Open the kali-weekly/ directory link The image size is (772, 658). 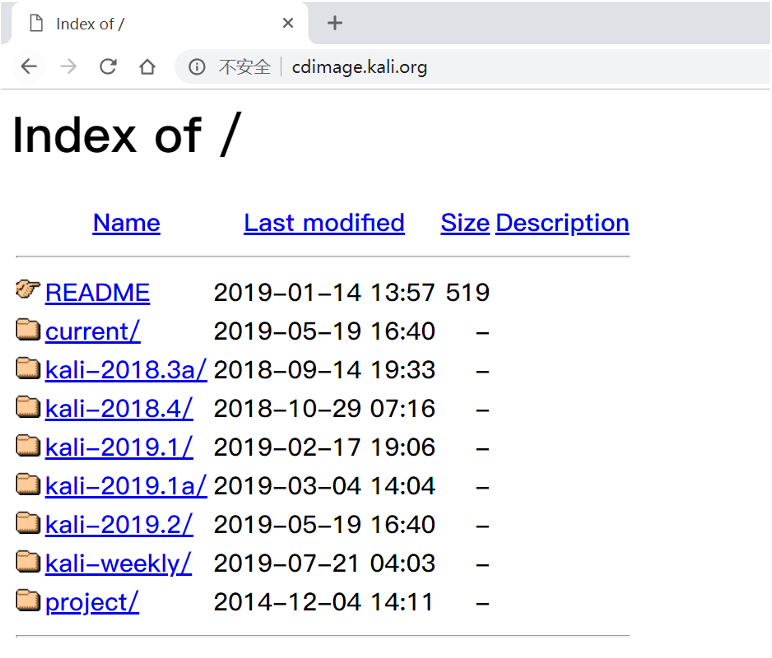[x=118, y=563]
